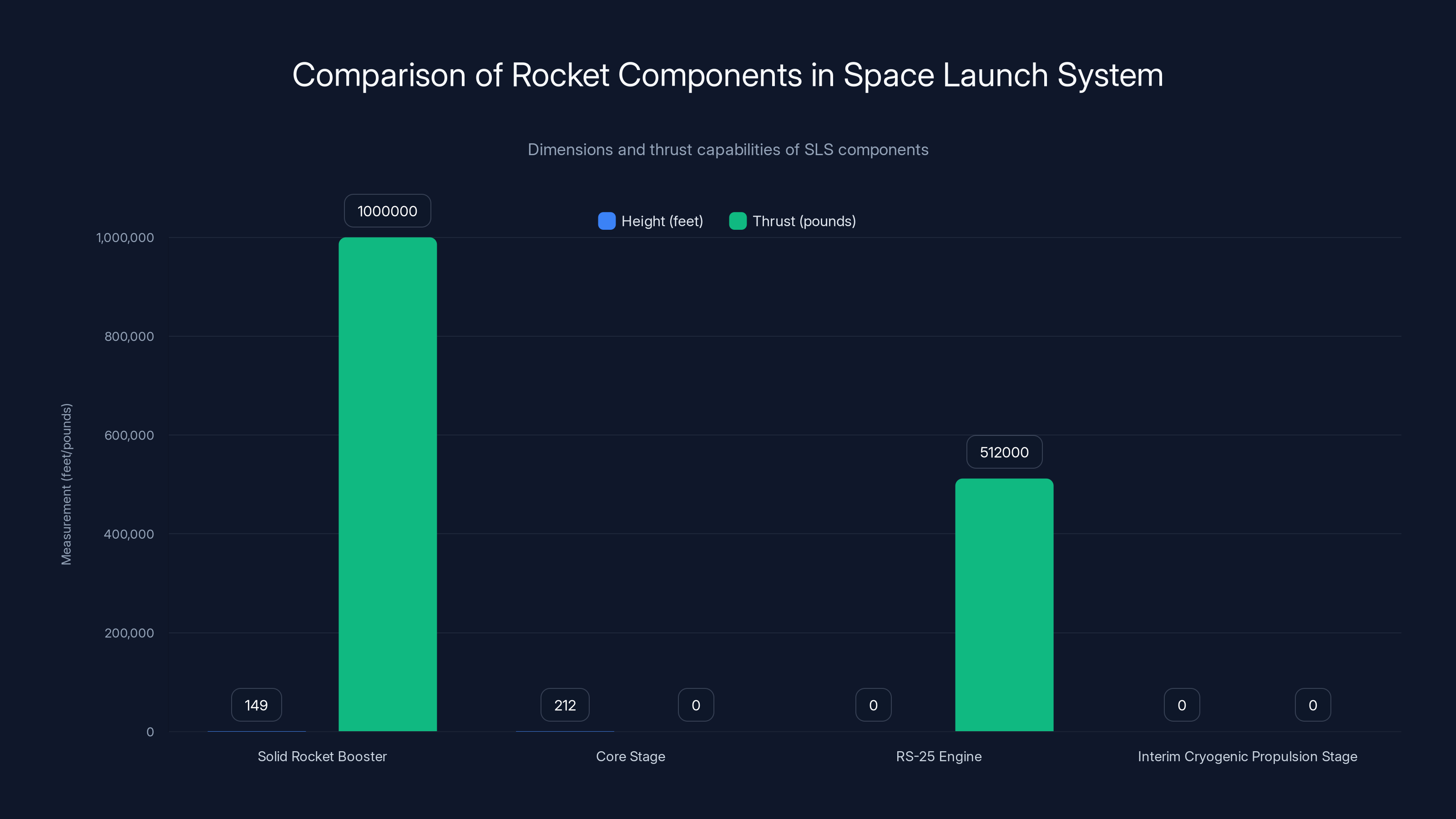Screen dimensions: 1456x819
Task: Toggle the zero thrust badge for Interim Cryogenic Propulsion Stage
Action: point(1312,704)
